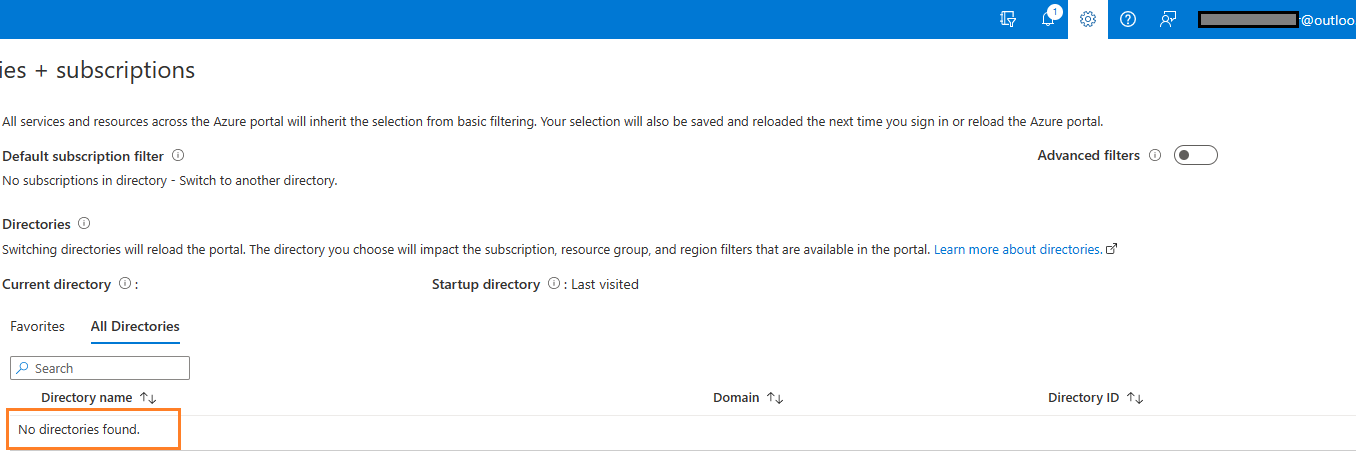Show info tooltip for Current directory
Screen dimensions: 1356x452
[125, 284]
